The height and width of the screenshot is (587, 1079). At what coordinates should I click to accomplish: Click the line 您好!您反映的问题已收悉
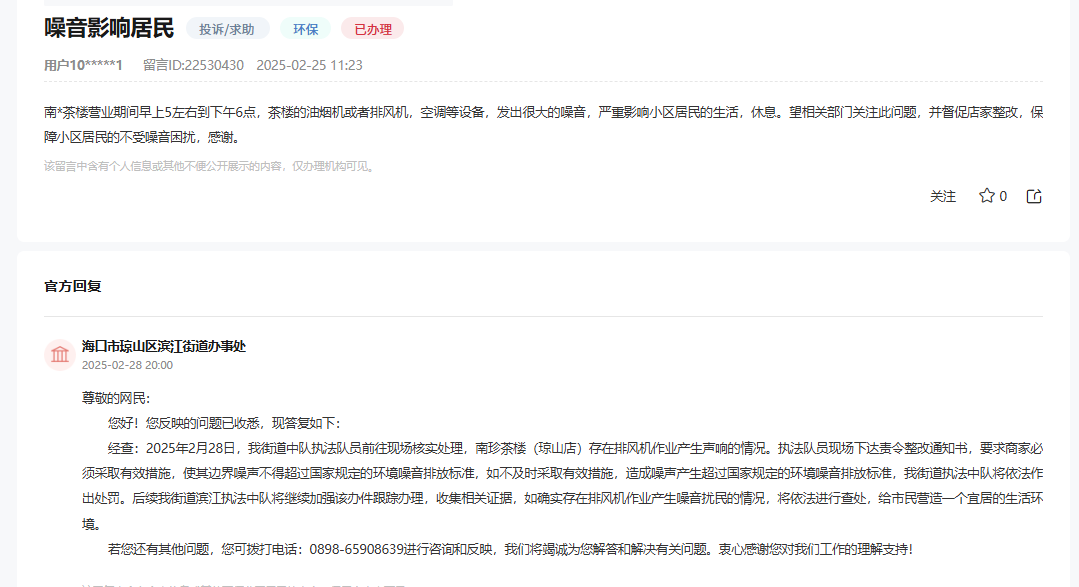(x=224, y=423)
